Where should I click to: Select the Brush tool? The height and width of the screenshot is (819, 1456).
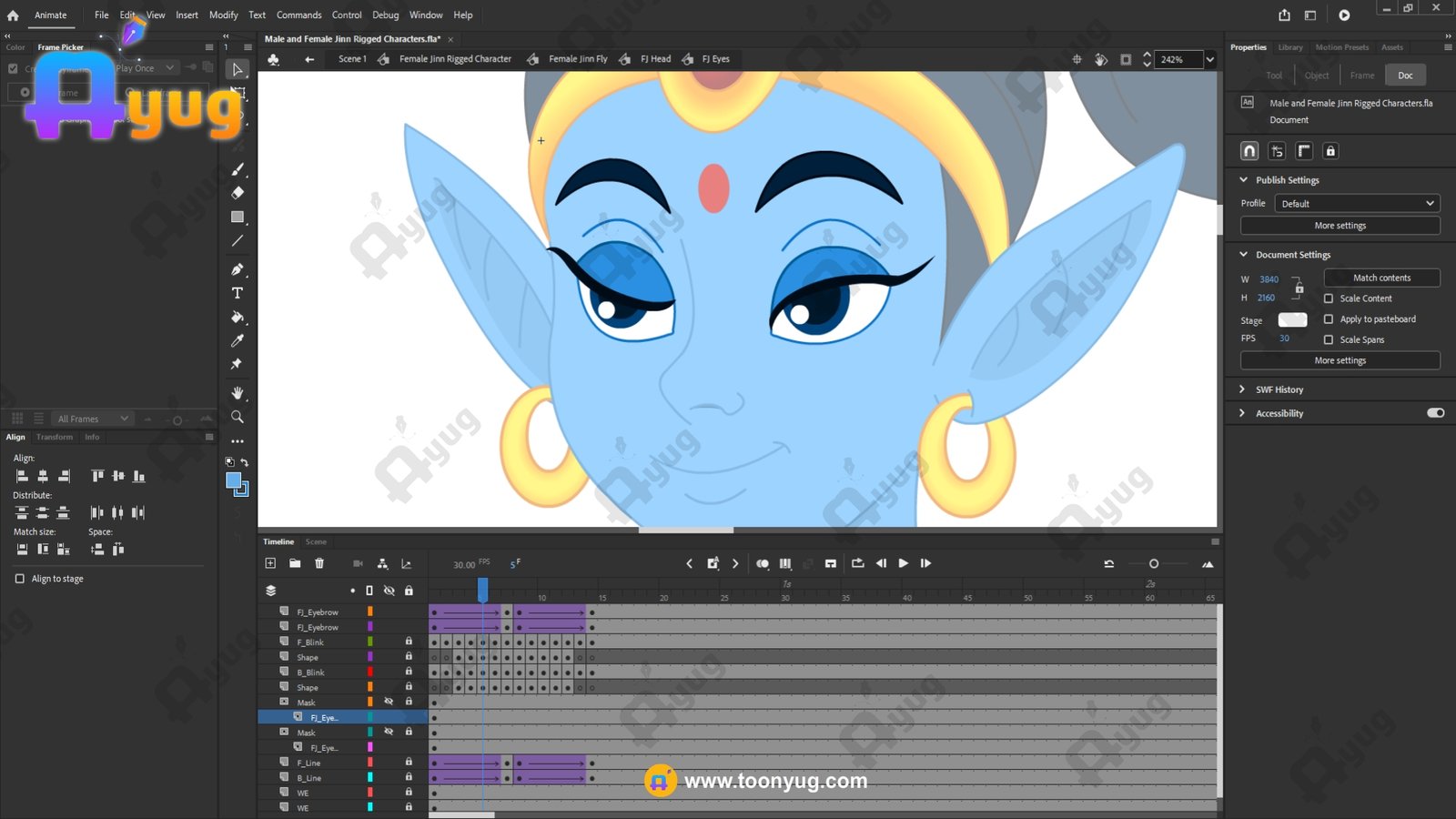(238, 169)
